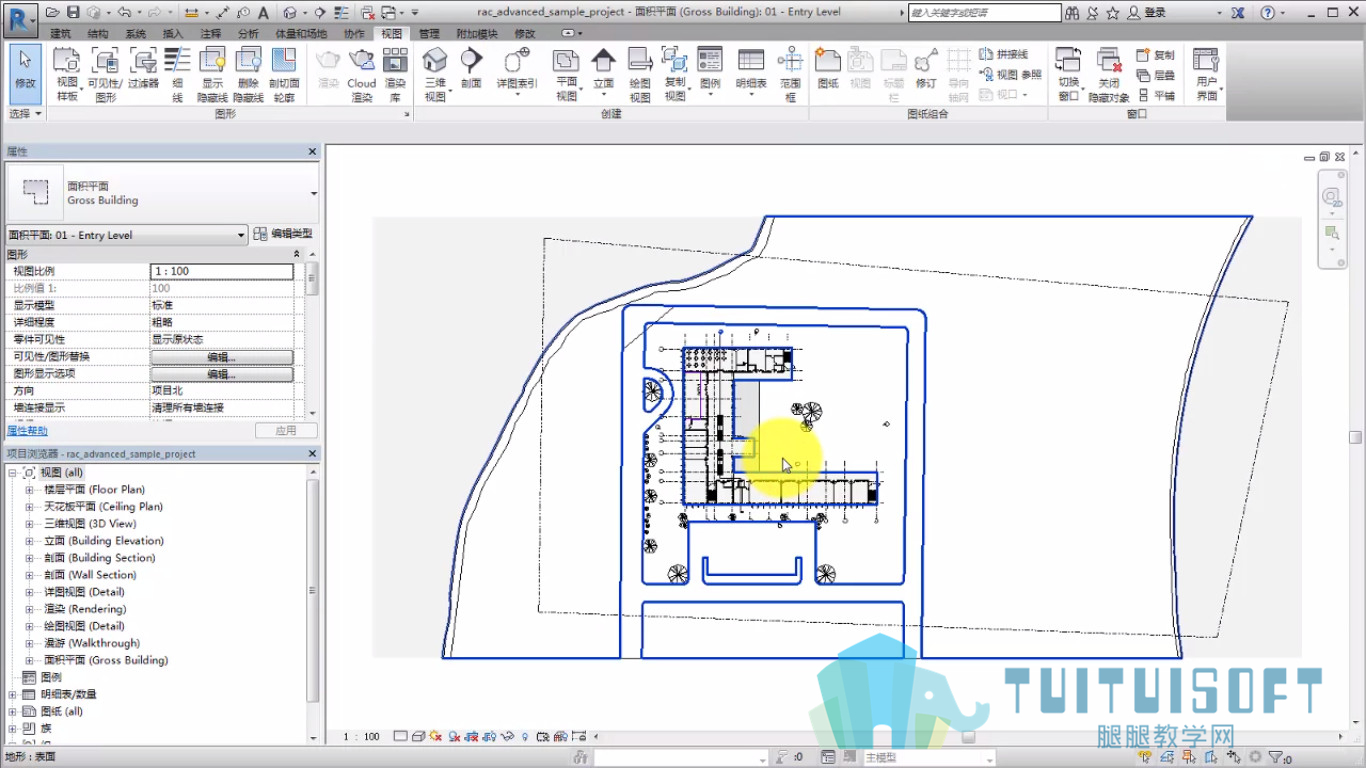1366x768 pixels.
Task: Open 可见性/图形 visibility graphics tool
Action: [x=104, y=74]
